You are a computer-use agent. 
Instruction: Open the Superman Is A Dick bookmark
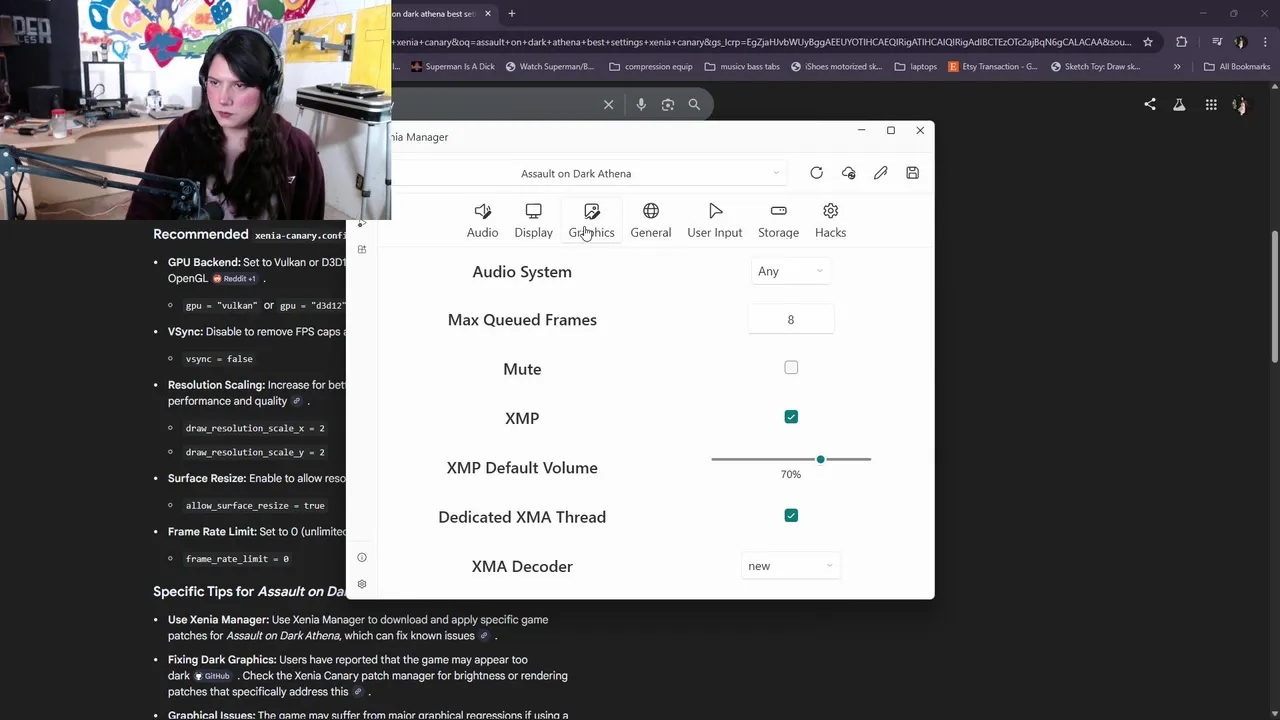(x=452, y=67)
